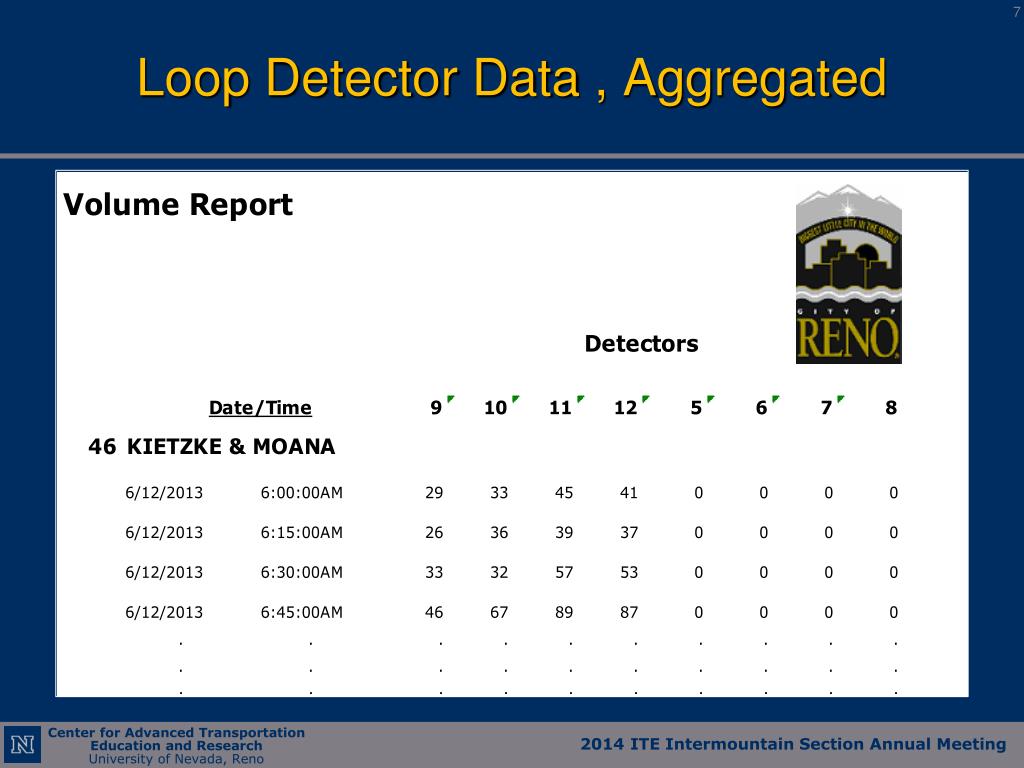Click the 6:15:00AM time cell

302,532
